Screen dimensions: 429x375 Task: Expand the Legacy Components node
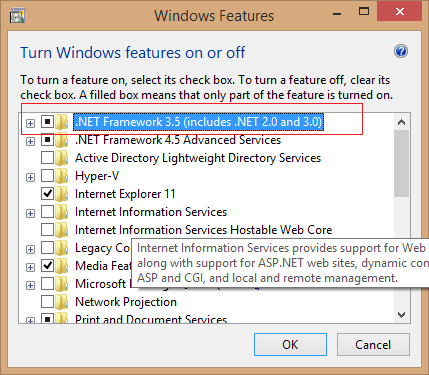(30, 249)
